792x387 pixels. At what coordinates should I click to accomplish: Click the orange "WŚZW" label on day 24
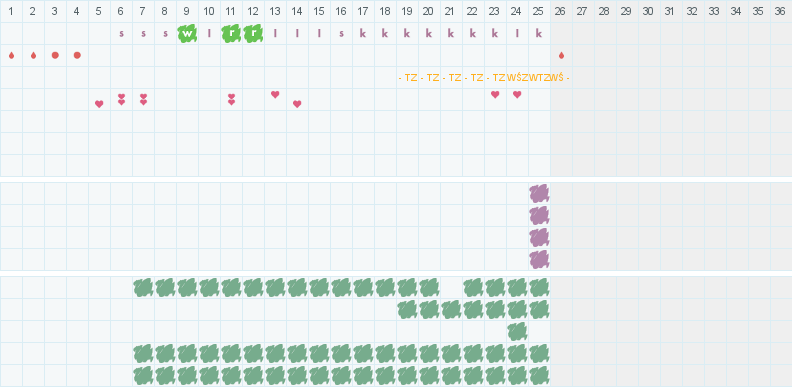[x=518, y=78]
